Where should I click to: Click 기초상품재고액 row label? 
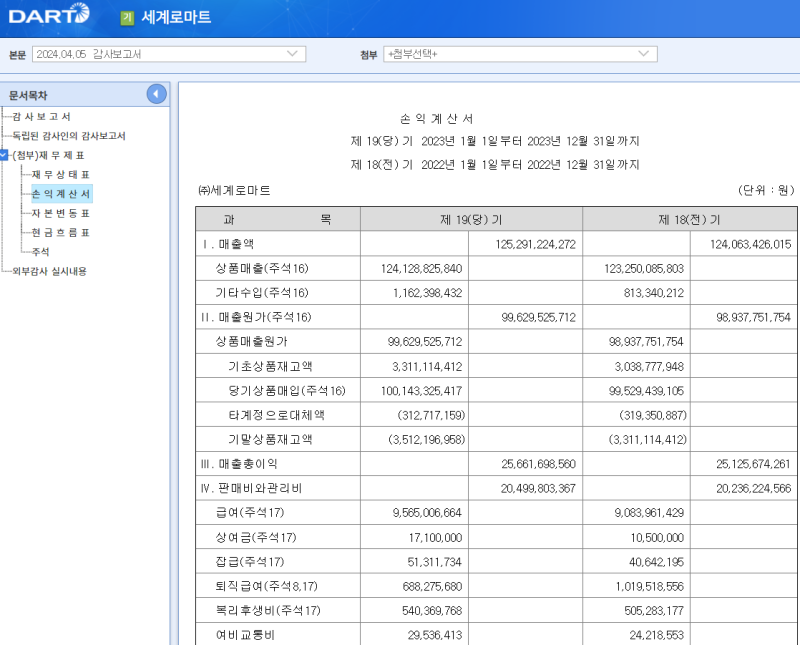(270, 366)
